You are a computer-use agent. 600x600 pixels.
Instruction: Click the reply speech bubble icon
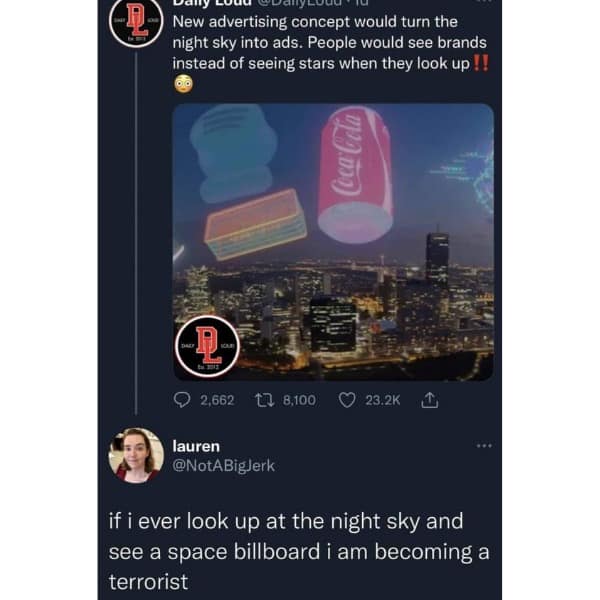[182, 400]
